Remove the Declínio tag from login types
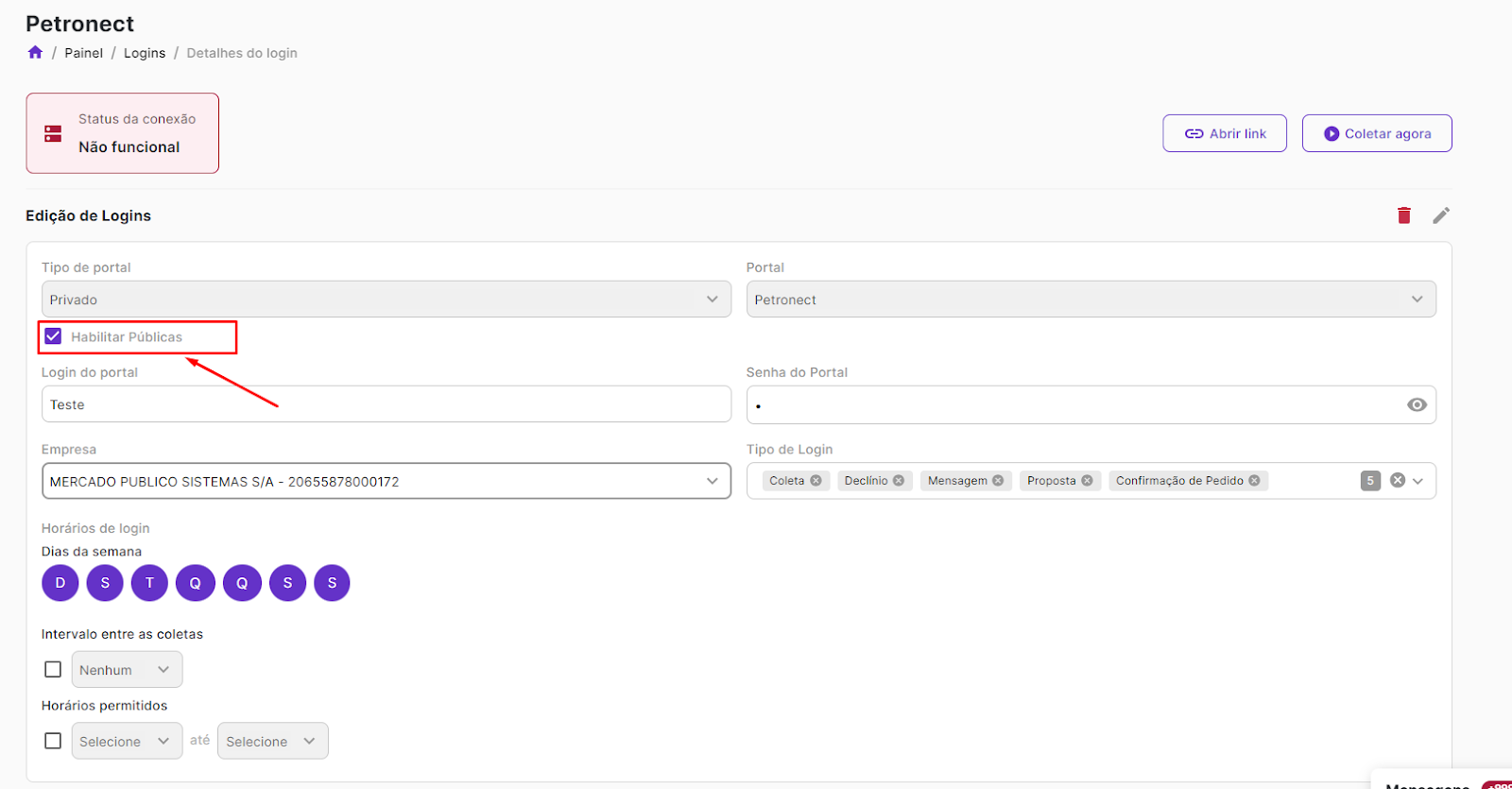 point(899,481)
